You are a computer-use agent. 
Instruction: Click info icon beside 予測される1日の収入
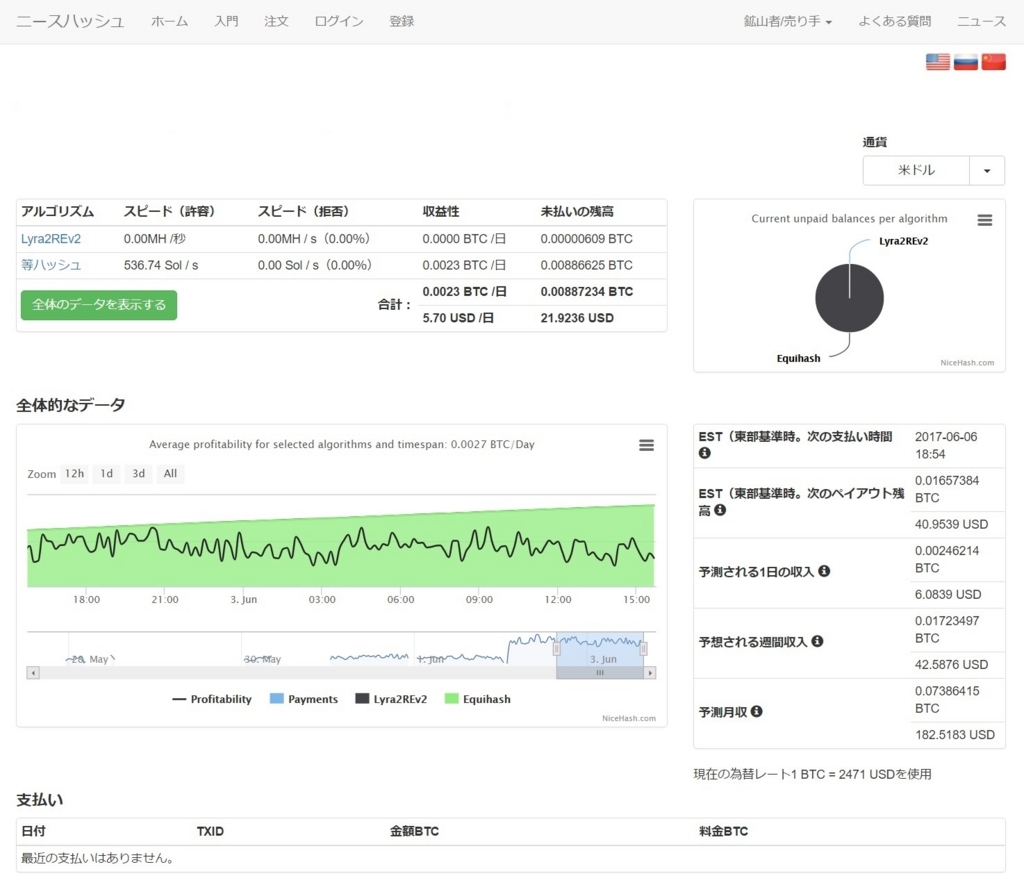[824, 571]
